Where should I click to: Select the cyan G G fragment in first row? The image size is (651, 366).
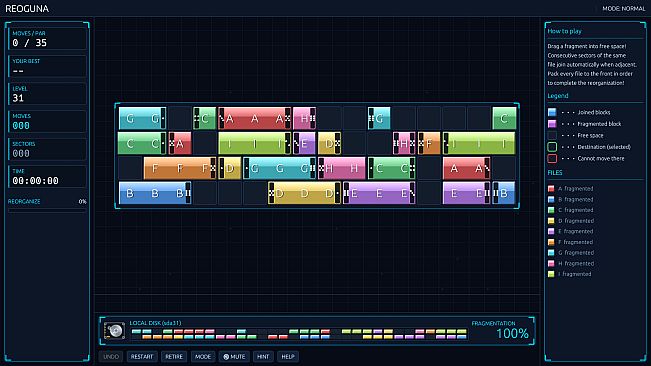(142, 119)
